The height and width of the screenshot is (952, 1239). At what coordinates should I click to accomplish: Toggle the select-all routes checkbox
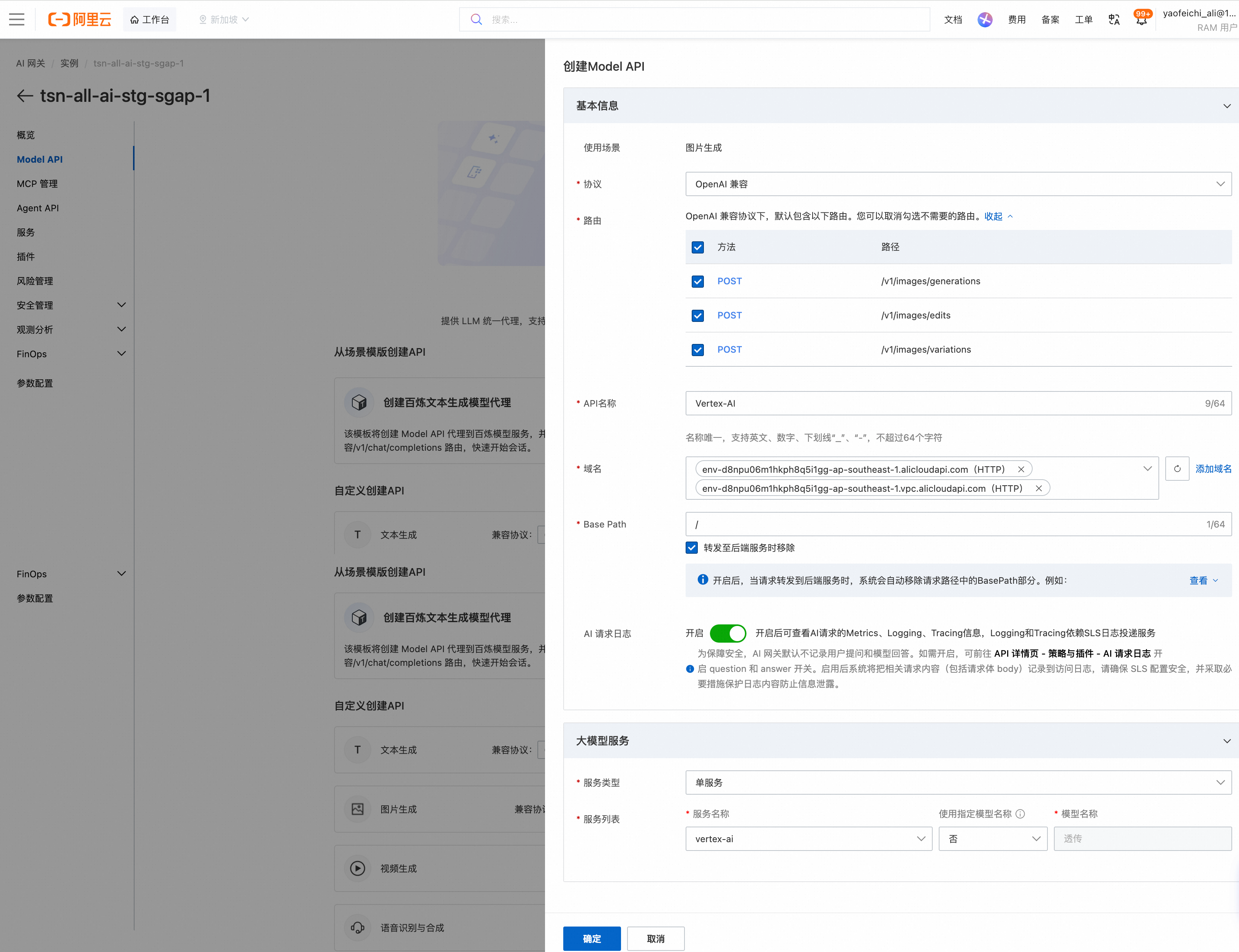tap(698, 247)
